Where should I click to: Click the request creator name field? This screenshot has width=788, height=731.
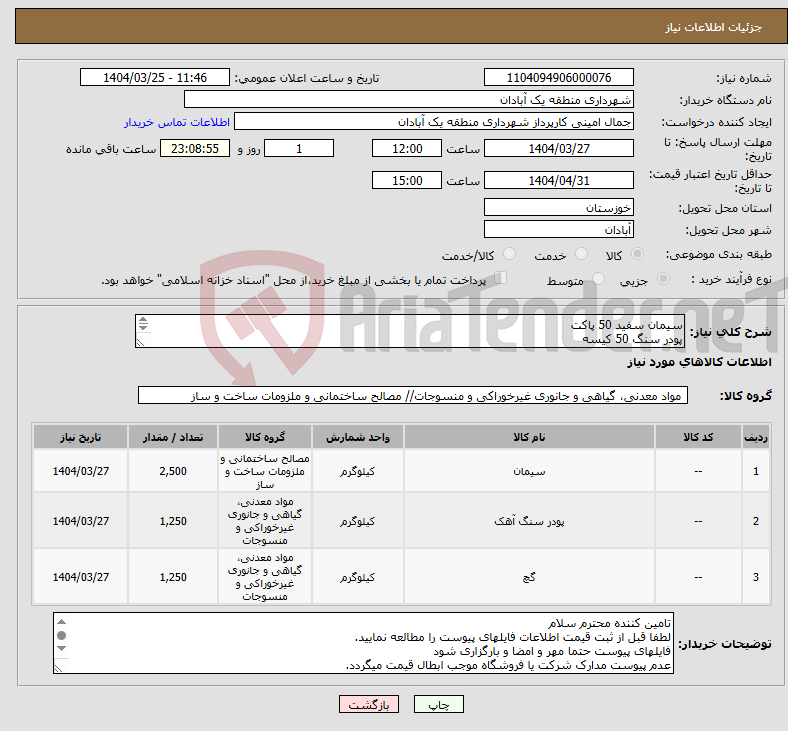click(x=434, y=122)
